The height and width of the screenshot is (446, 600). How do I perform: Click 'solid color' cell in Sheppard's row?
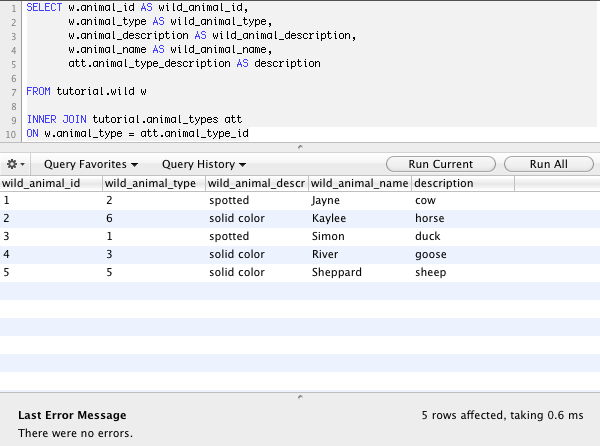tap(257, 272)
